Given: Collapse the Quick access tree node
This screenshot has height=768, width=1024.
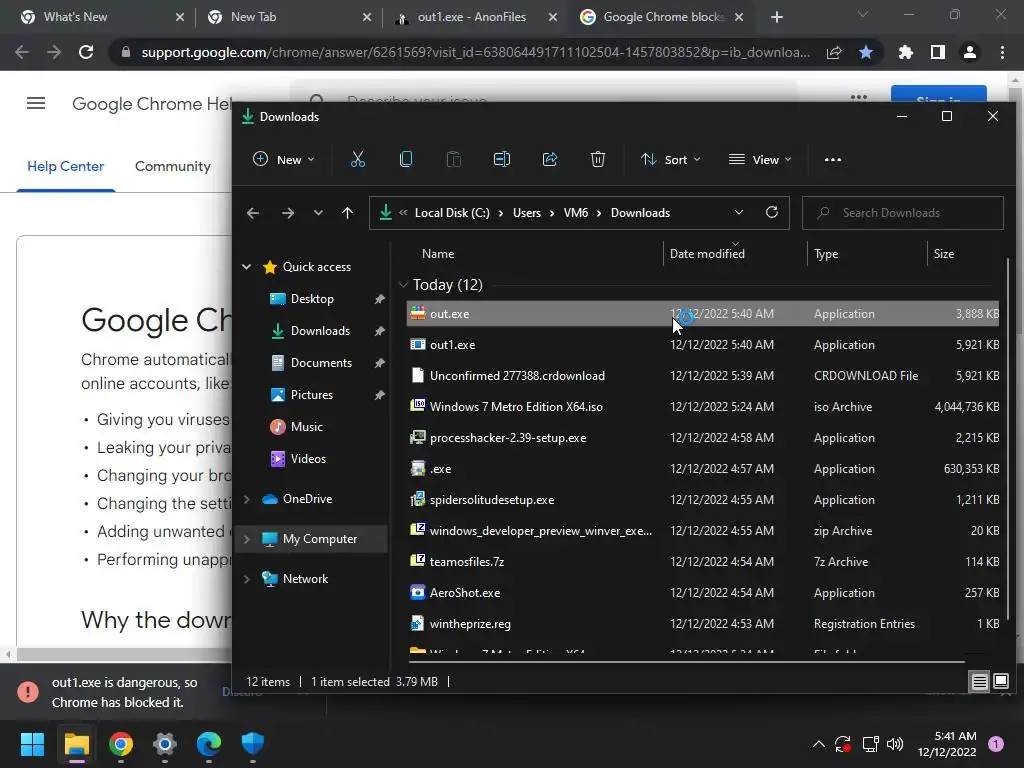Looking at the screenshot, I should (x=247, y=266).
